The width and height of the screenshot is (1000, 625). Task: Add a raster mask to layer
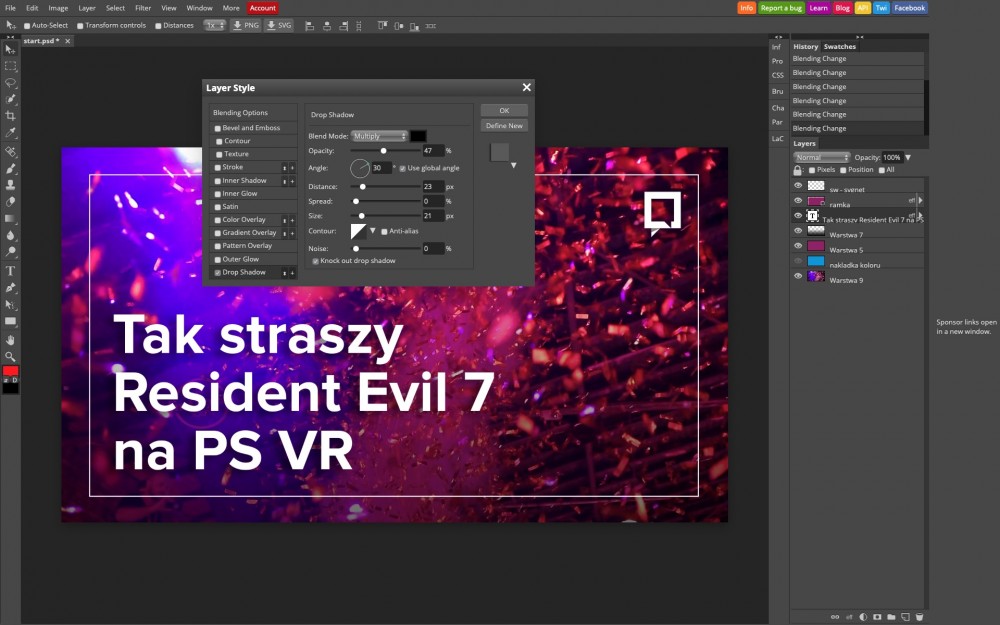coord(877,617)
